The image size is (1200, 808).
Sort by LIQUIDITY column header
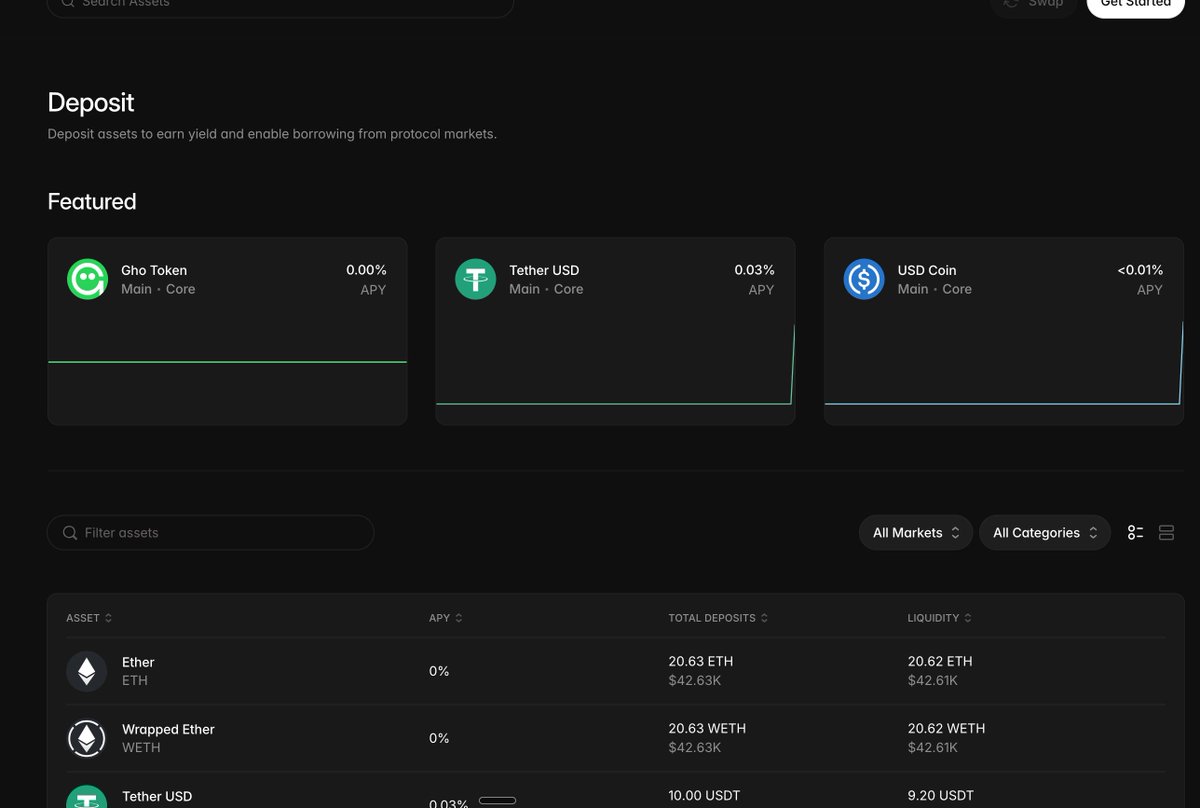click(939, 618)
